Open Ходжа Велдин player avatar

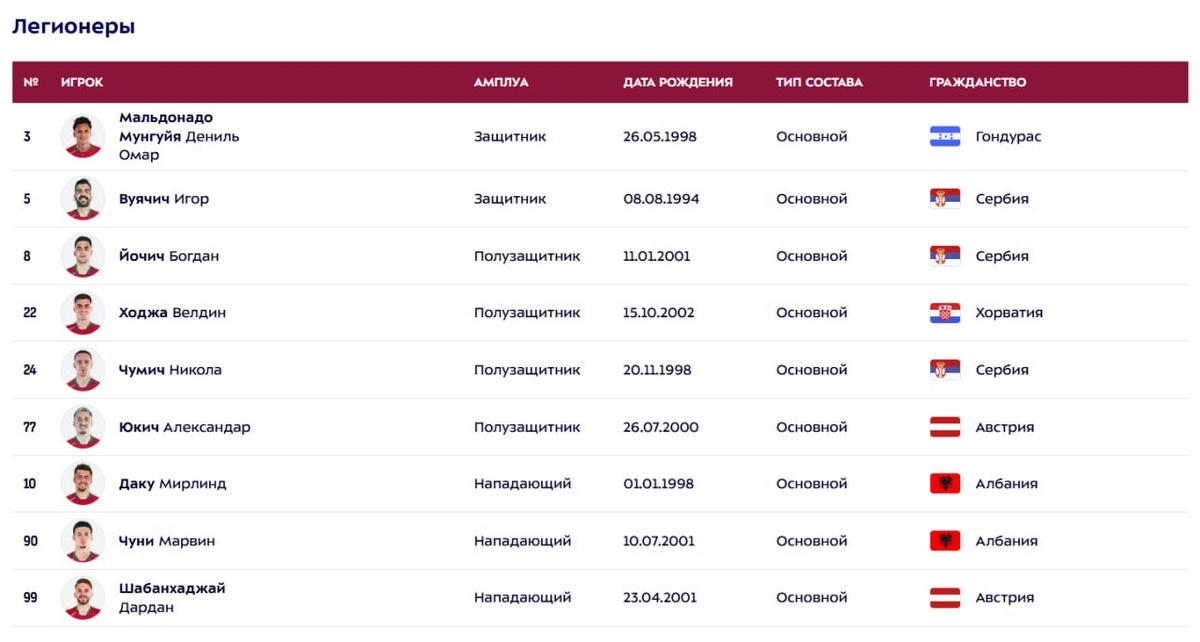tap(83, 313)
